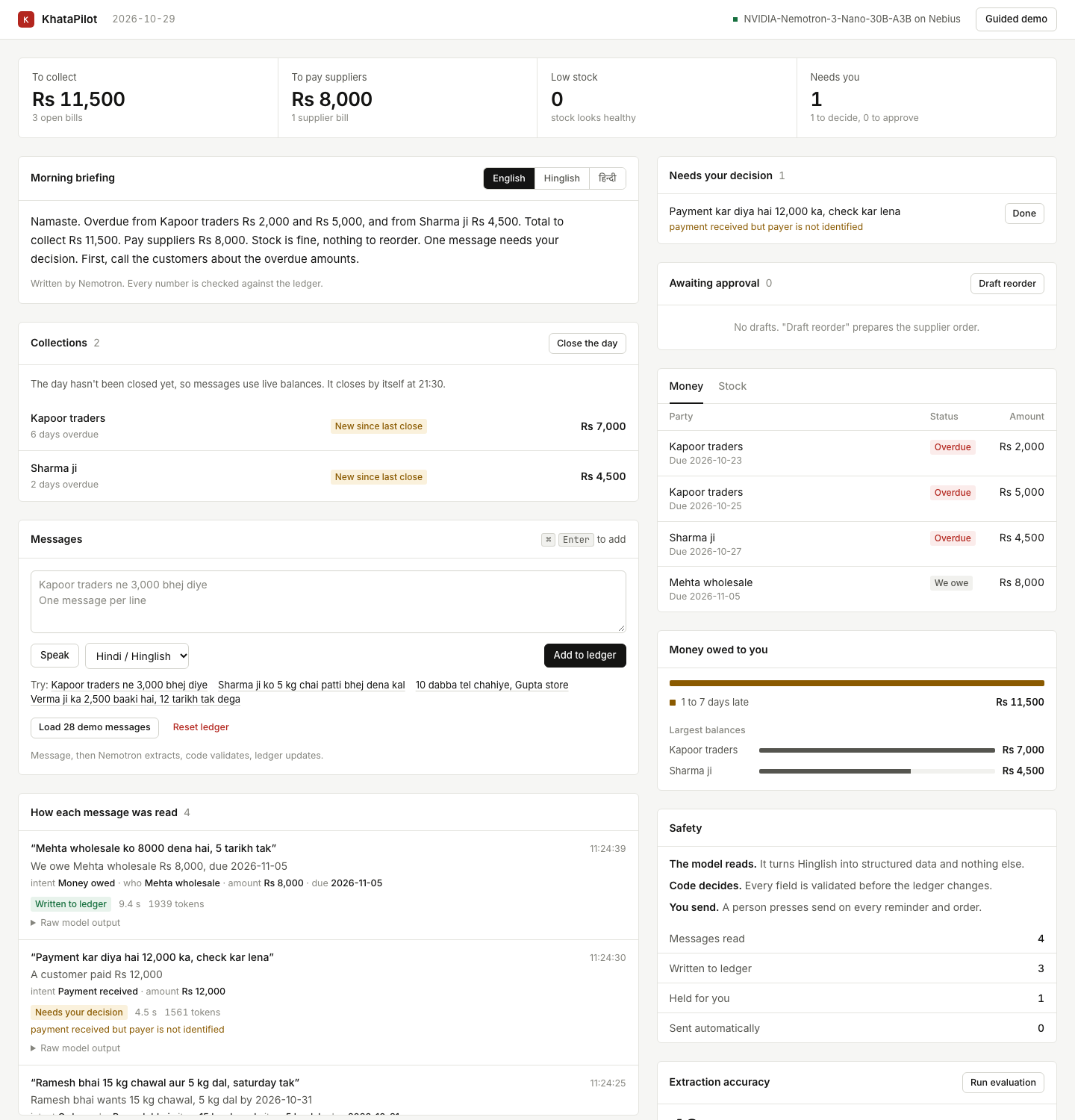Try sample 'Kapoor traders ne 3,000 bhej diye'

coord(129,685)
